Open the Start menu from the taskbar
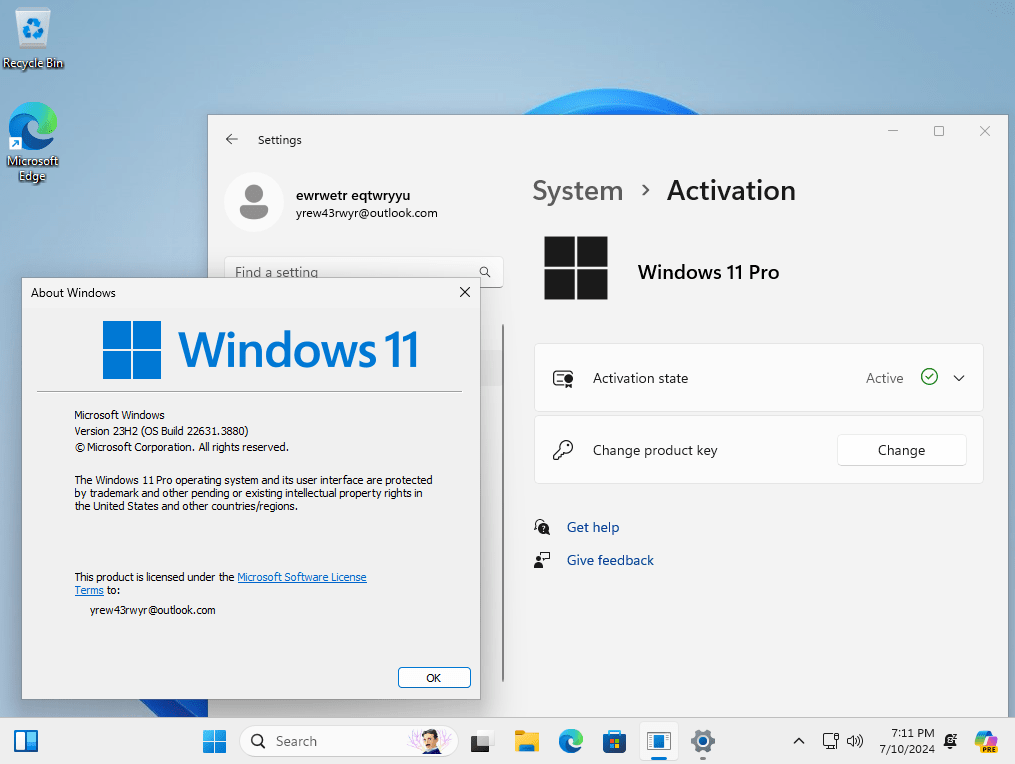Screen dimensions: 1015x764 click(x=214, y=741)
